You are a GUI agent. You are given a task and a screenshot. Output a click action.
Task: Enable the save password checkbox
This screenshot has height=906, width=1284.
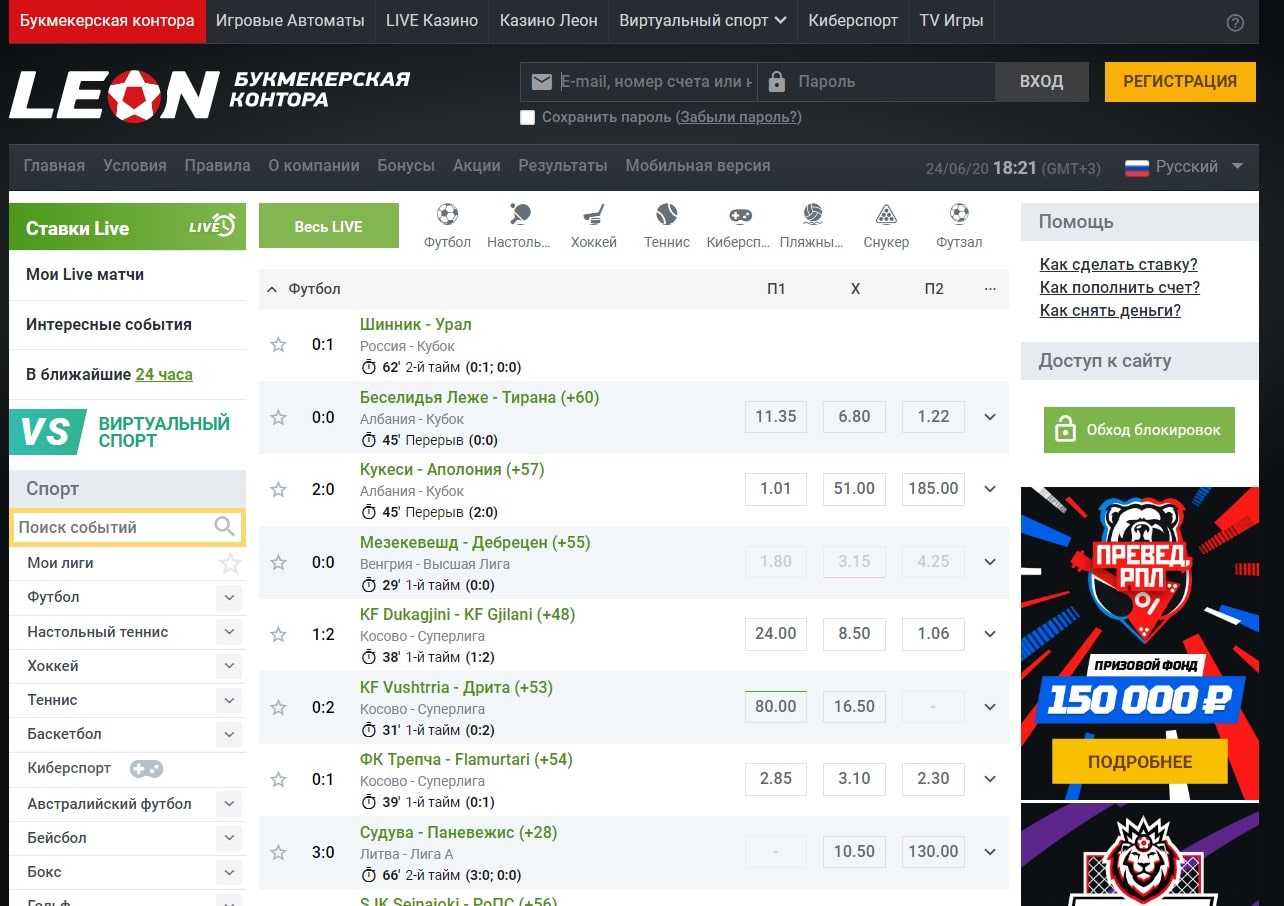click(528, 118)
